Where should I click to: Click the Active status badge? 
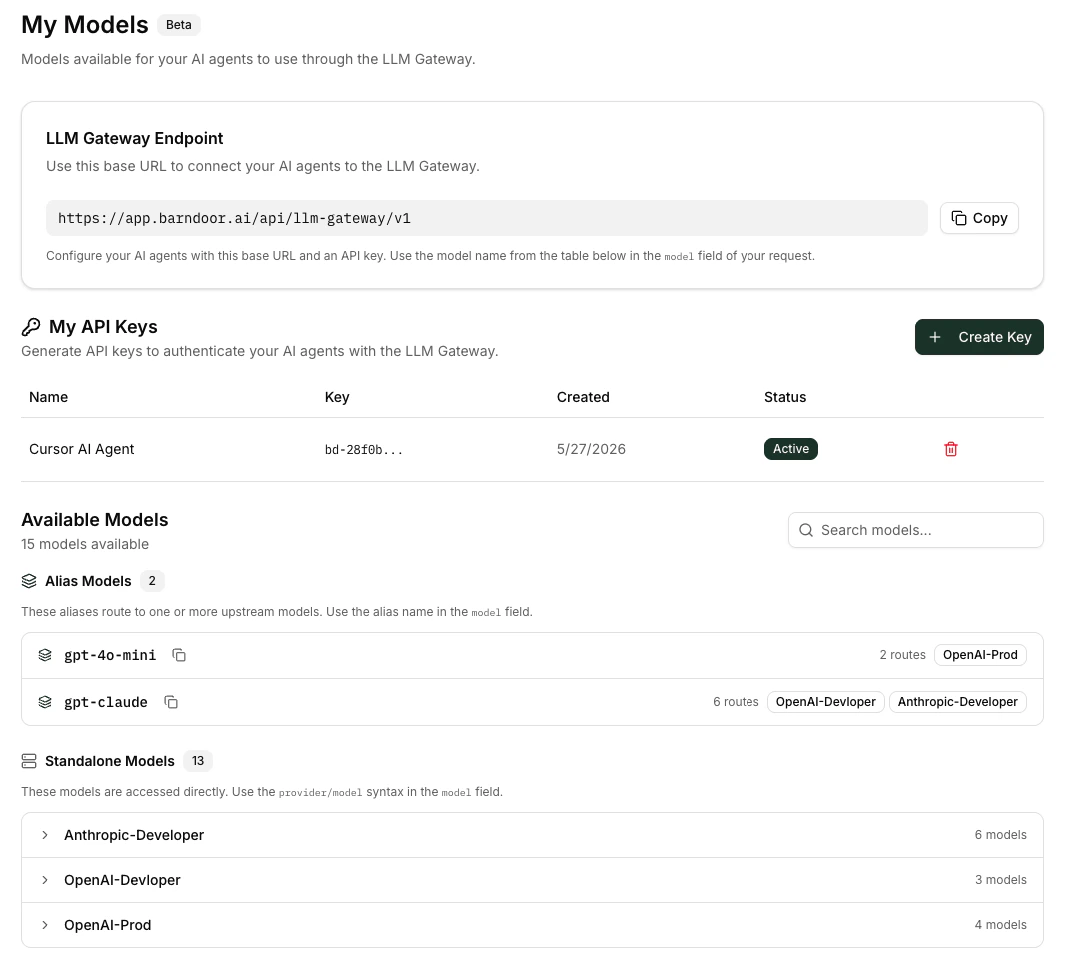pyautogui.click(x=791, y=449)
